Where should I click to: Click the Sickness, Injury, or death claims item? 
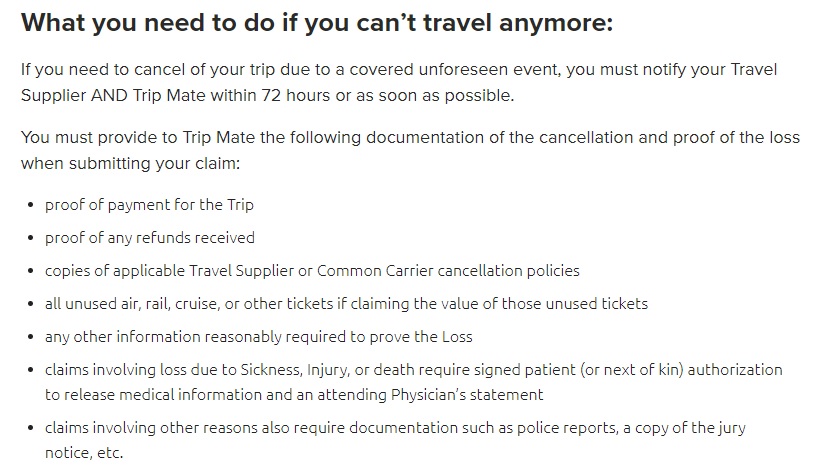[413, 381]
